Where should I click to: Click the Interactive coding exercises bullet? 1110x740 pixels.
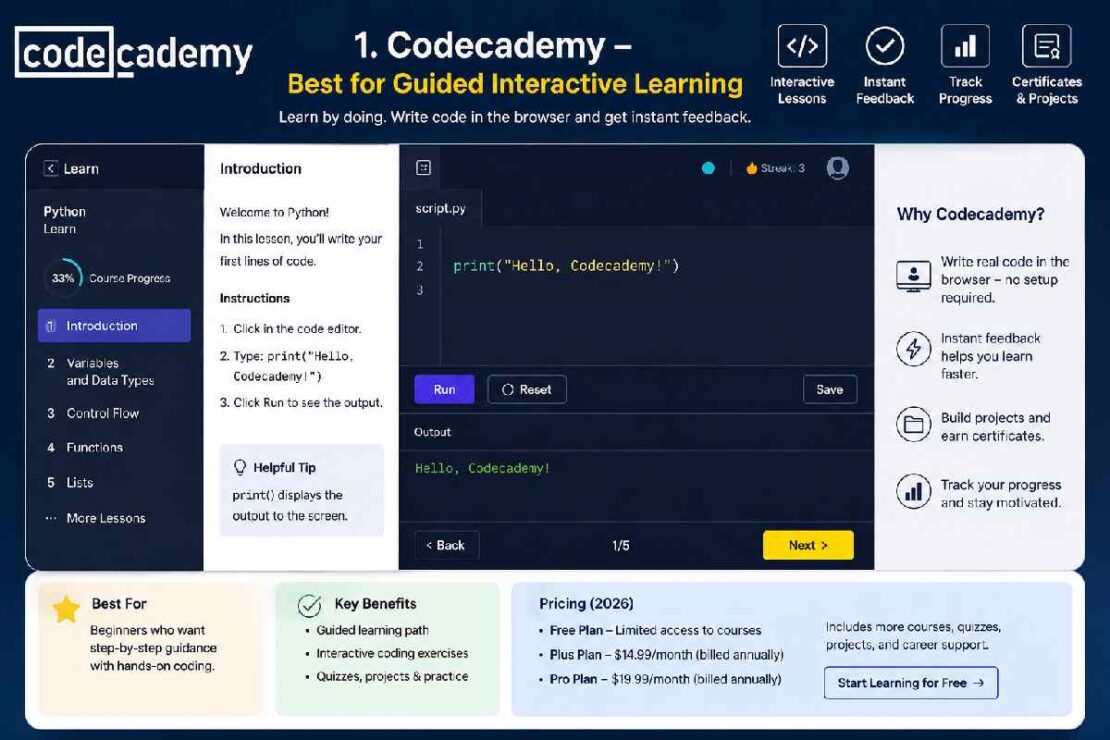click(387, 653)
